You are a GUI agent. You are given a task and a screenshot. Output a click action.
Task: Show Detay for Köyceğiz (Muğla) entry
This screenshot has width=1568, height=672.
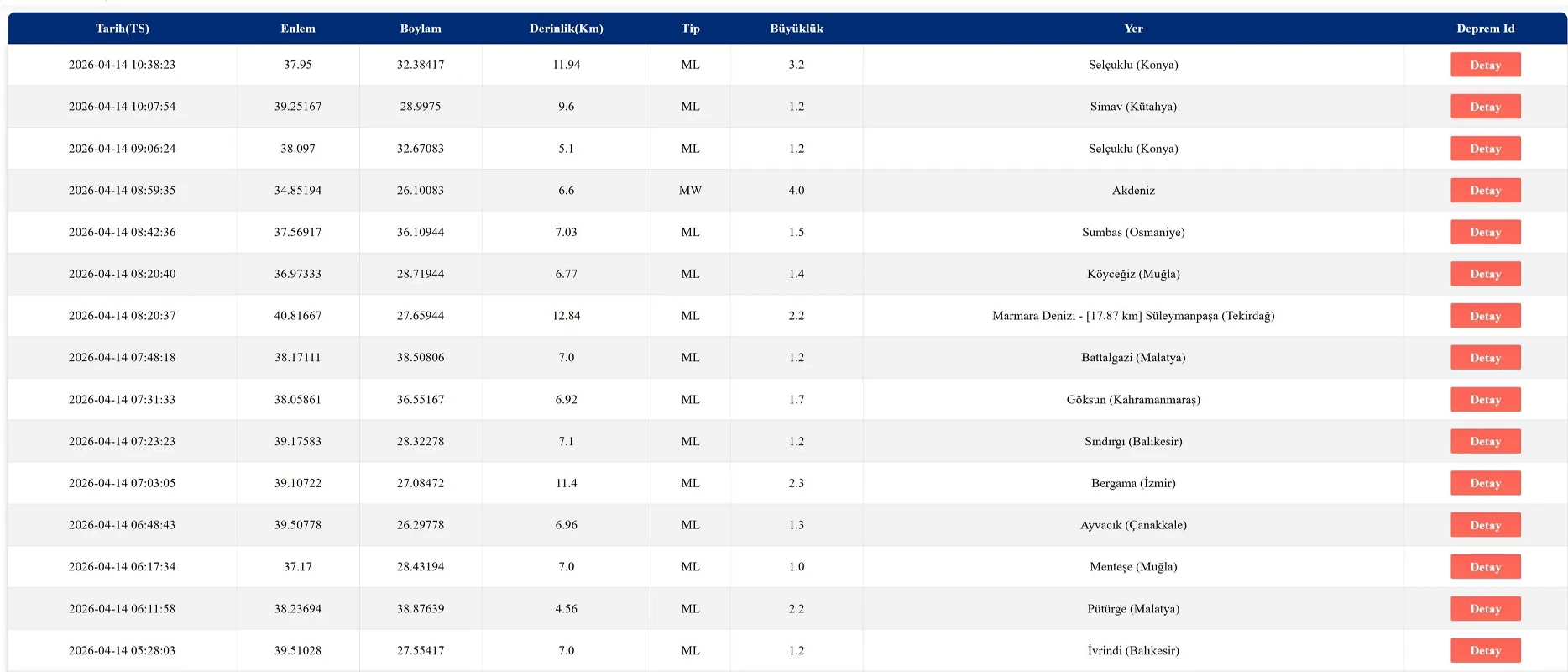(x=1485, y=274)
